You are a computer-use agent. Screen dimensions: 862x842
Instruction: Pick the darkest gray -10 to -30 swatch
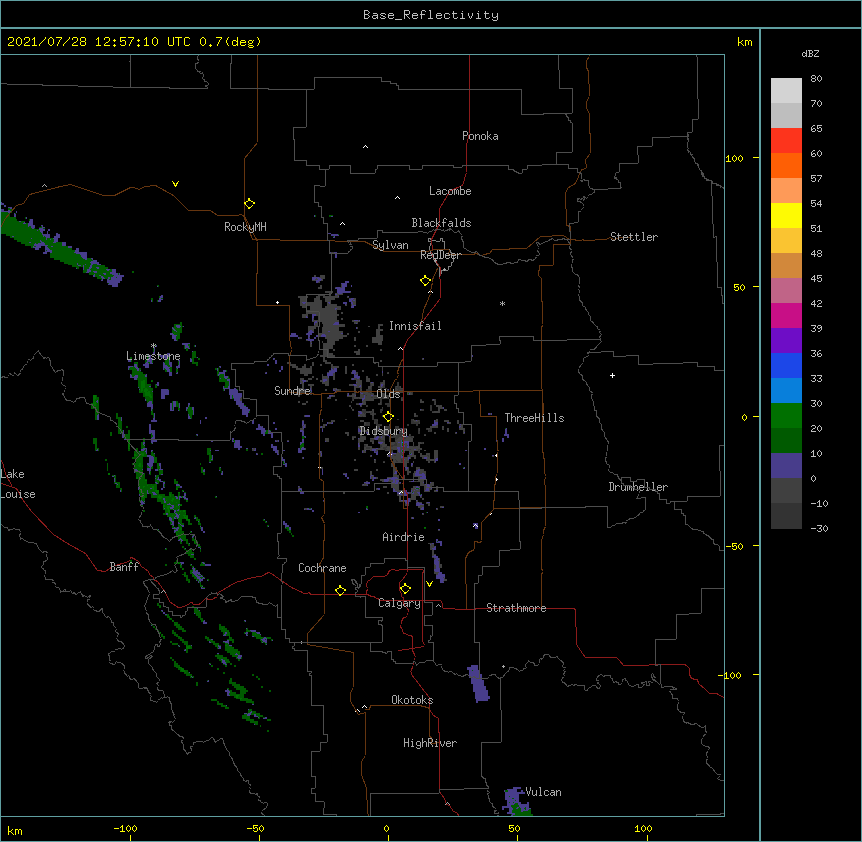(x=786, y=516)
